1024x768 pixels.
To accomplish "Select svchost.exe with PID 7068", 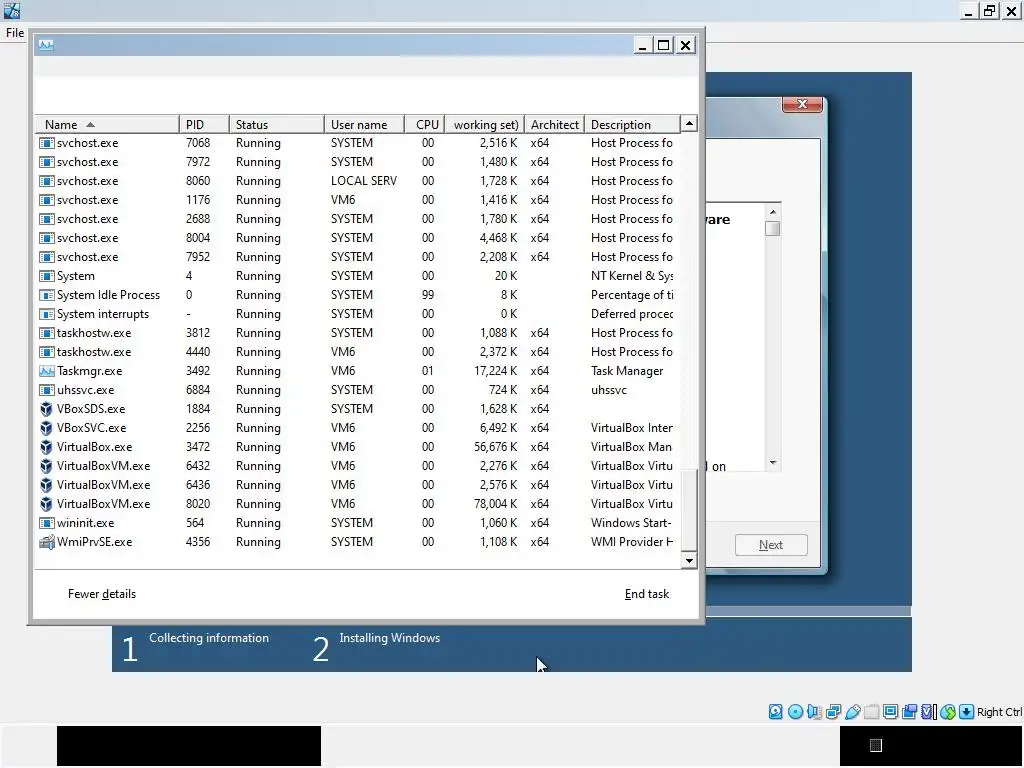I will [x=358, y=143].
